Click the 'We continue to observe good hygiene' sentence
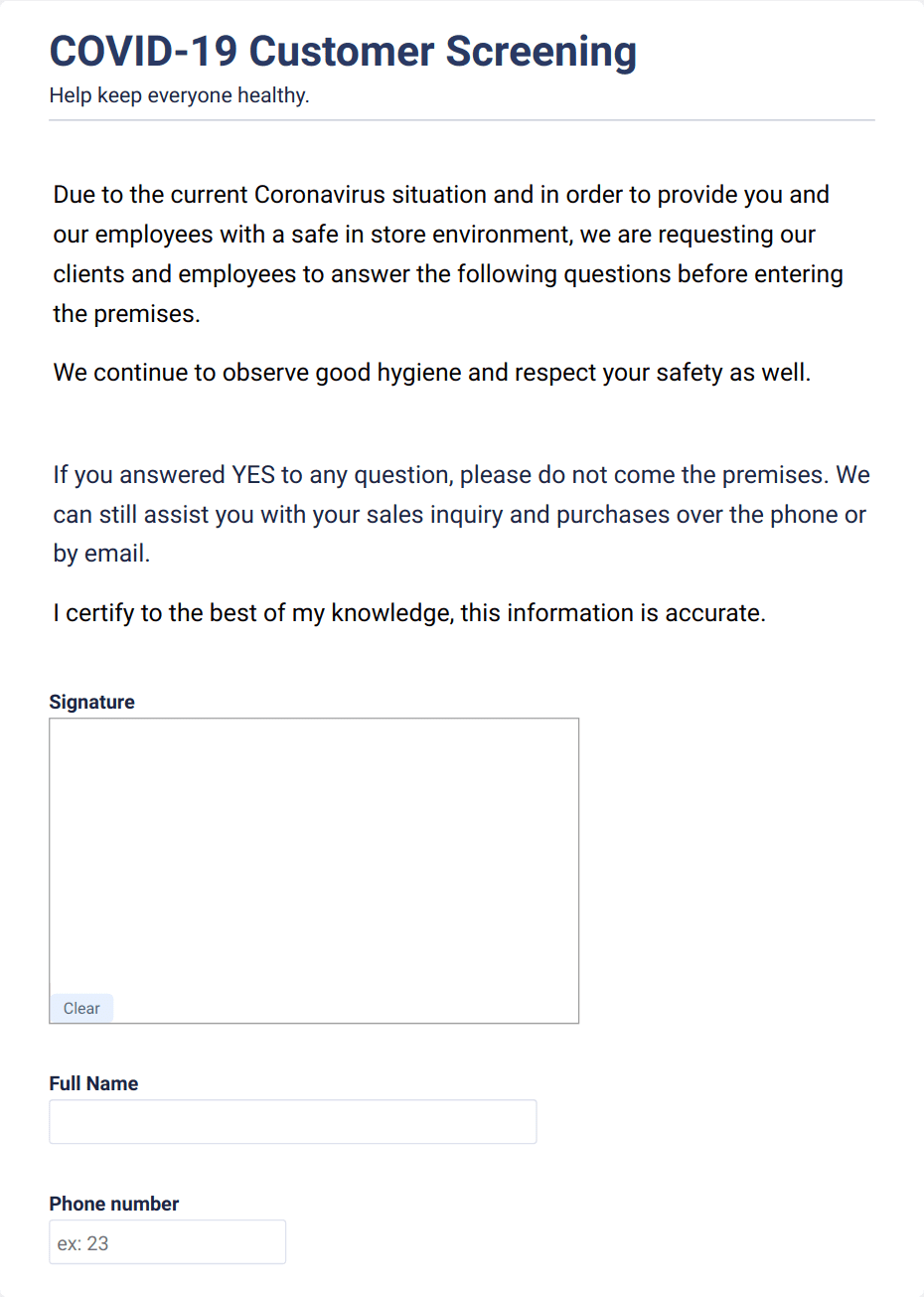This screenshot has width=924, height=1297. (x=432, y=373)
